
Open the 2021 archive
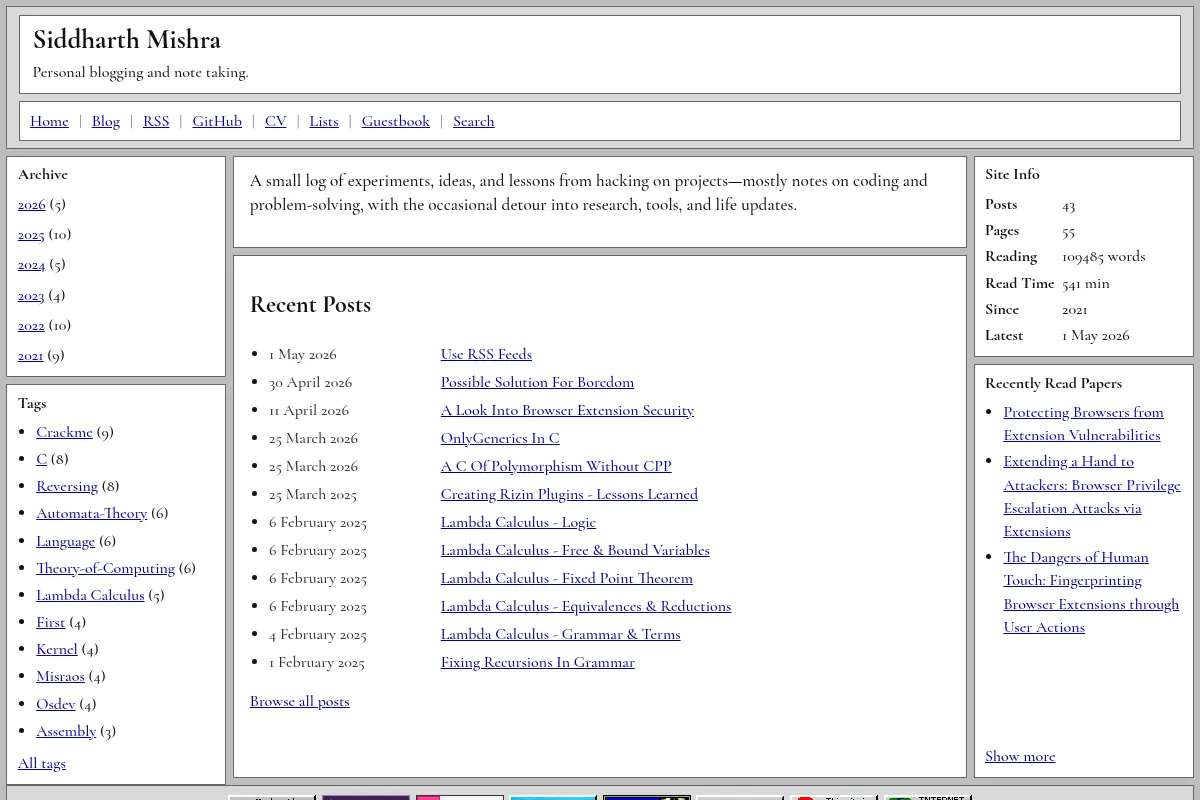pos(31,355)
